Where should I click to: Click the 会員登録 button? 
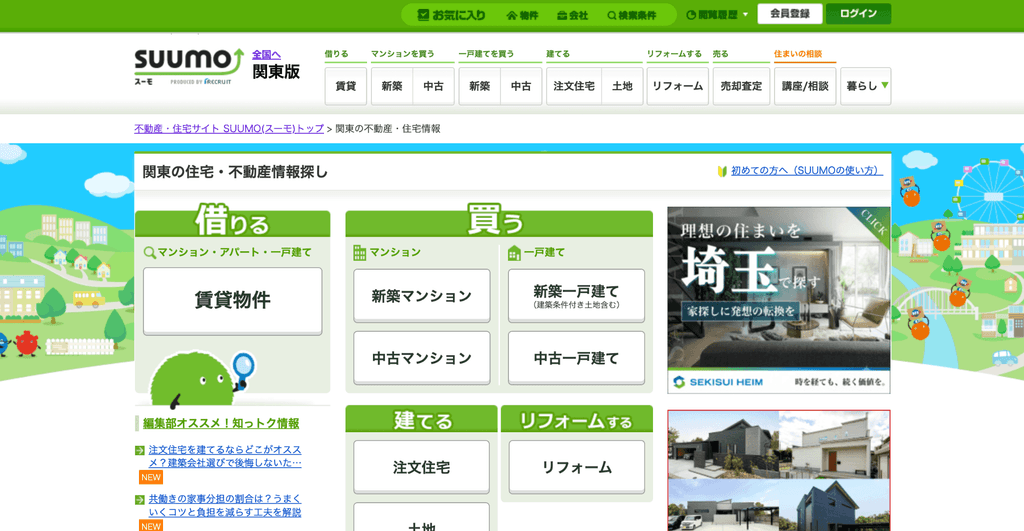pos(790,14)
